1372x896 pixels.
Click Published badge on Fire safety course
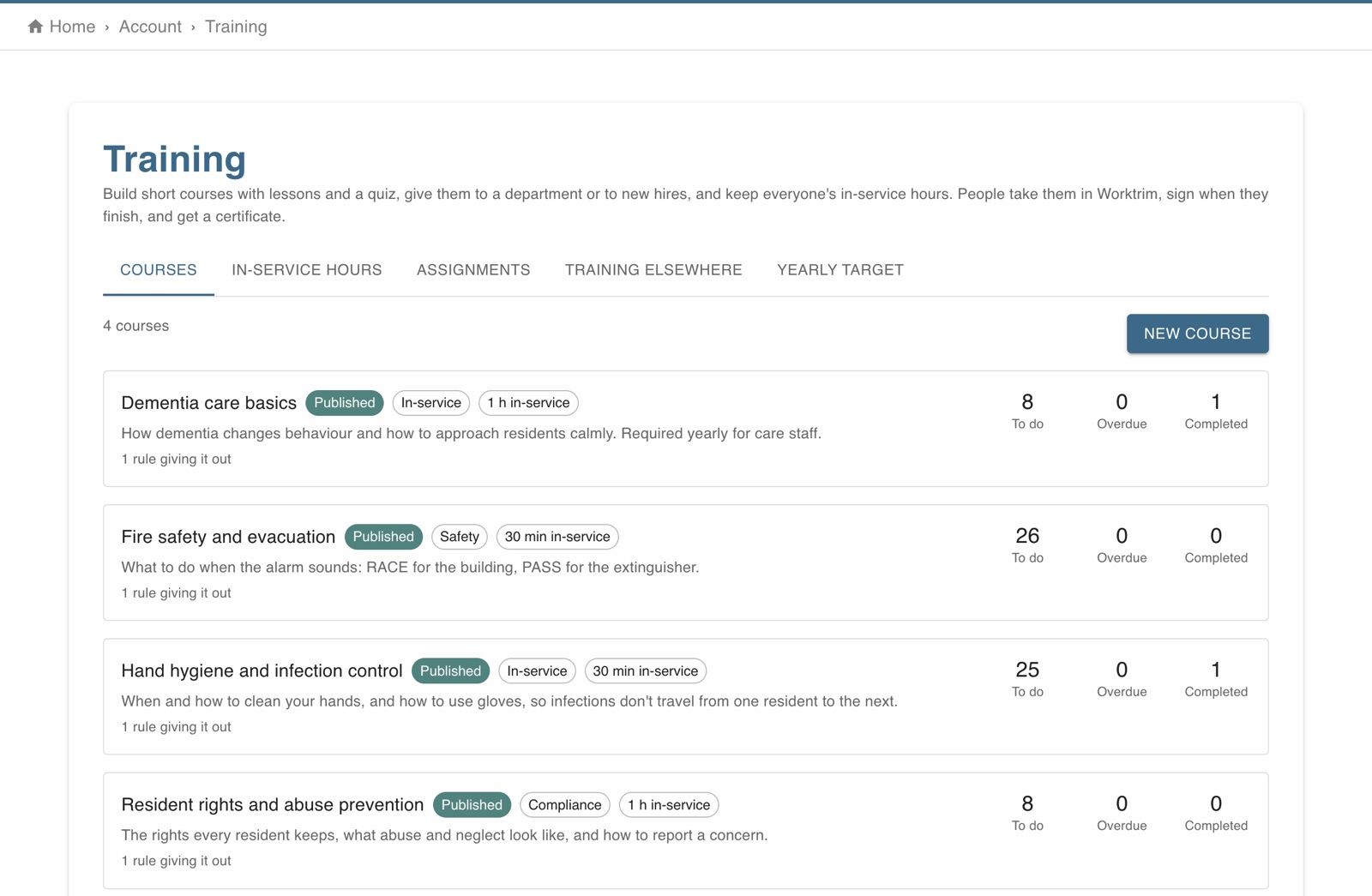pos(383,537)
